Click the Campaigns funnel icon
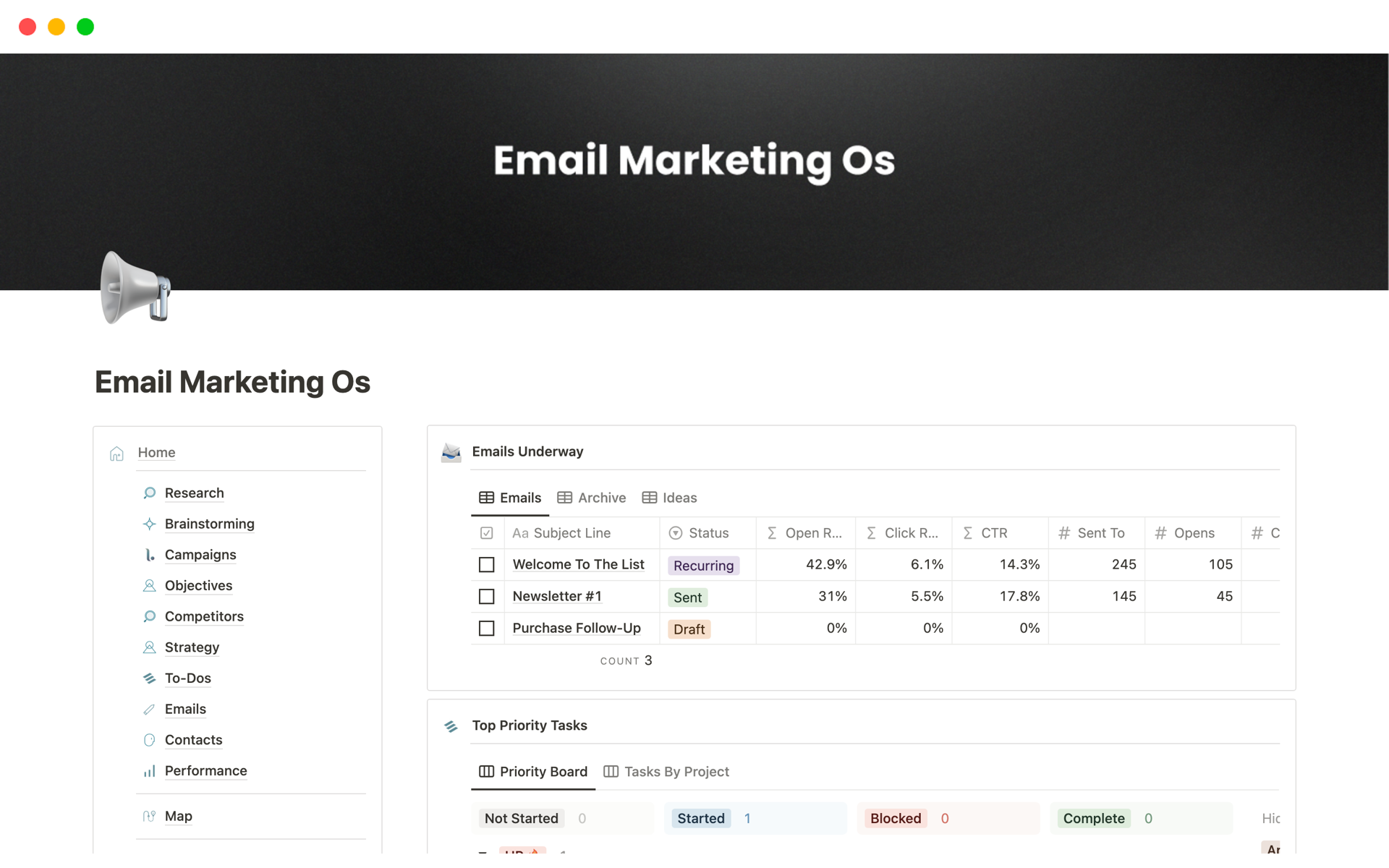This screenshot has width=1389, height=868. [x=149, y=555]
